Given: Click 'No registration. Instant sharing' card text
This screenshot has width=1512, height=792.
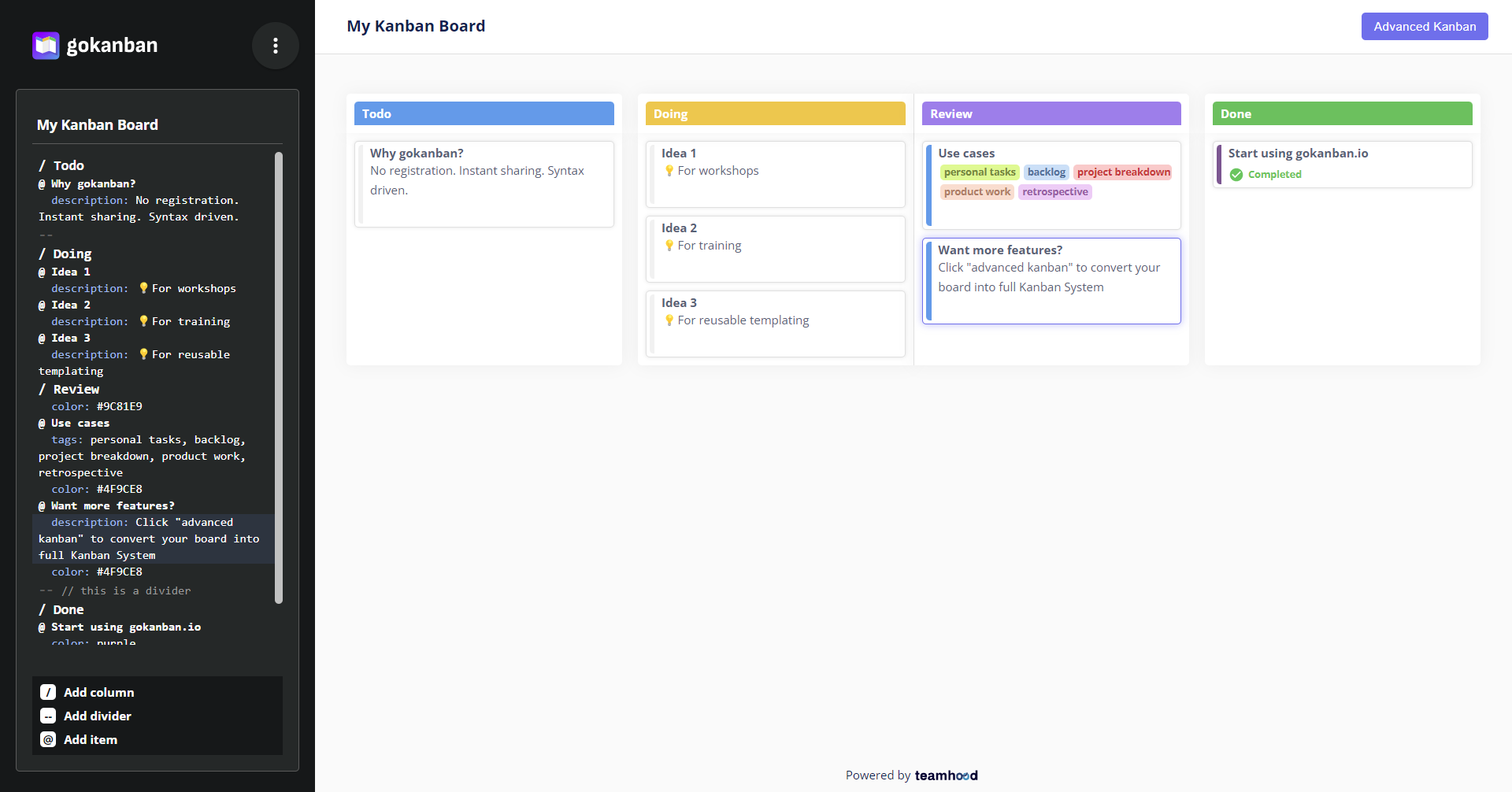Looking at the screenshot, I should point(477,180).
